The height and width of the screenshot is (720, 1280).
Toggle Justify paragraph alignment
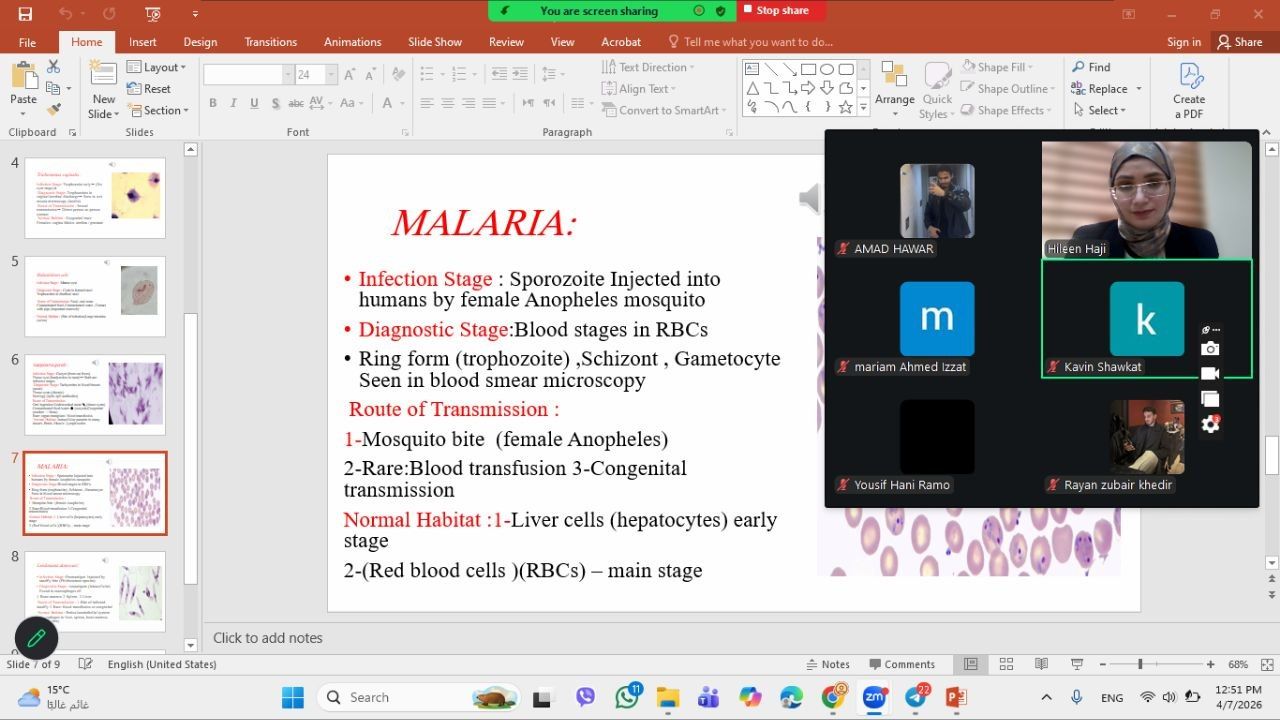point(489,103)
